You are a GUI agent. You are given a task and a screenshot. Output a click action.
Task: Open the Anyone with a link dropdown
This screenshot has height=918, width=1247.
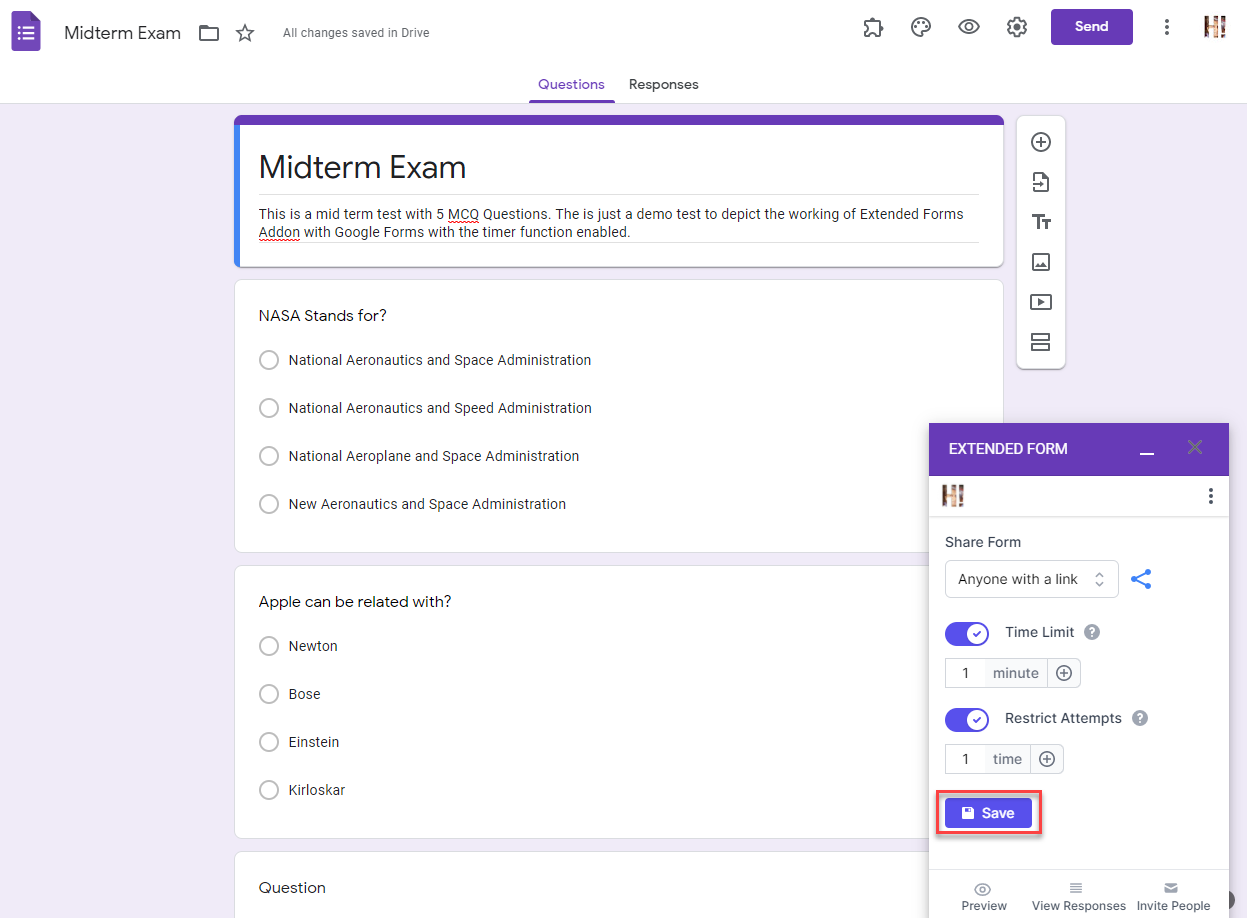point(1031,578)
